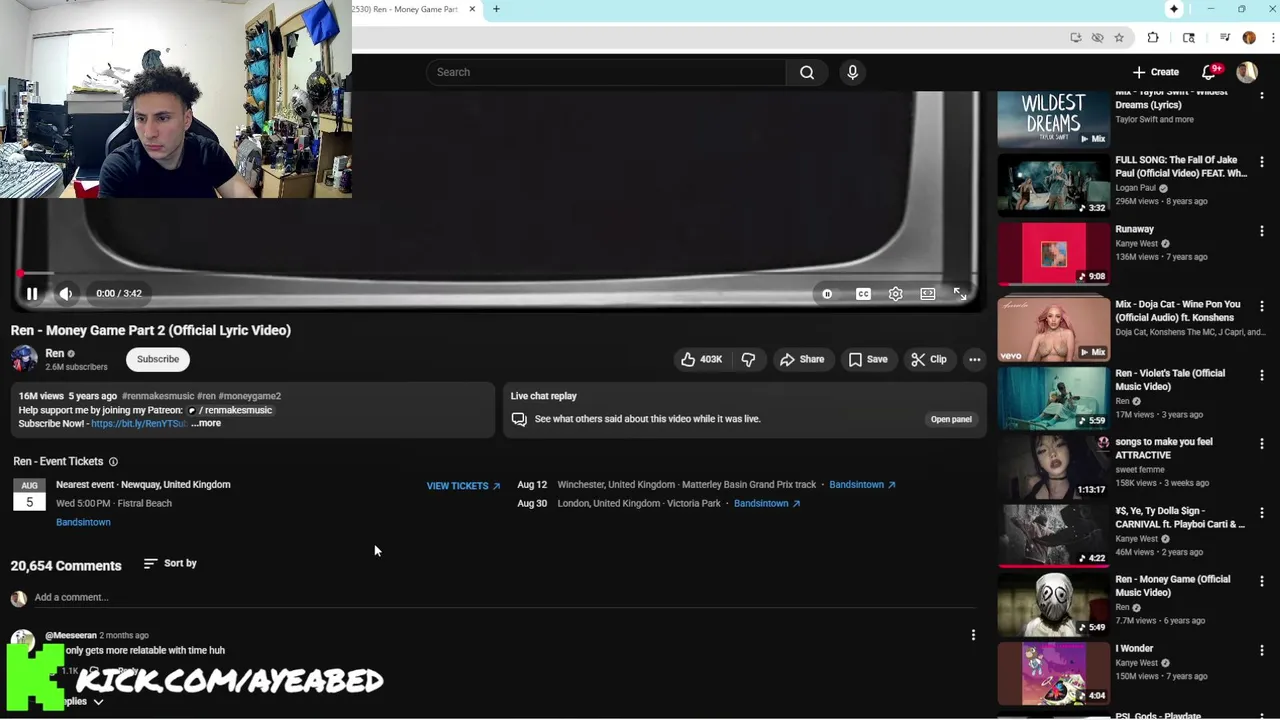Open the browser media controls icon
Image resolution: width=1280 pixels, height=720 pixels.
pos(1225,38)
